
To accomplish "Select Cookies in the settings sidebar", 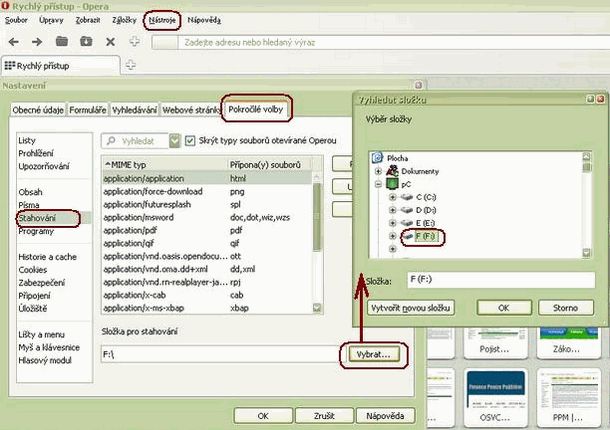I will (33, 270).
